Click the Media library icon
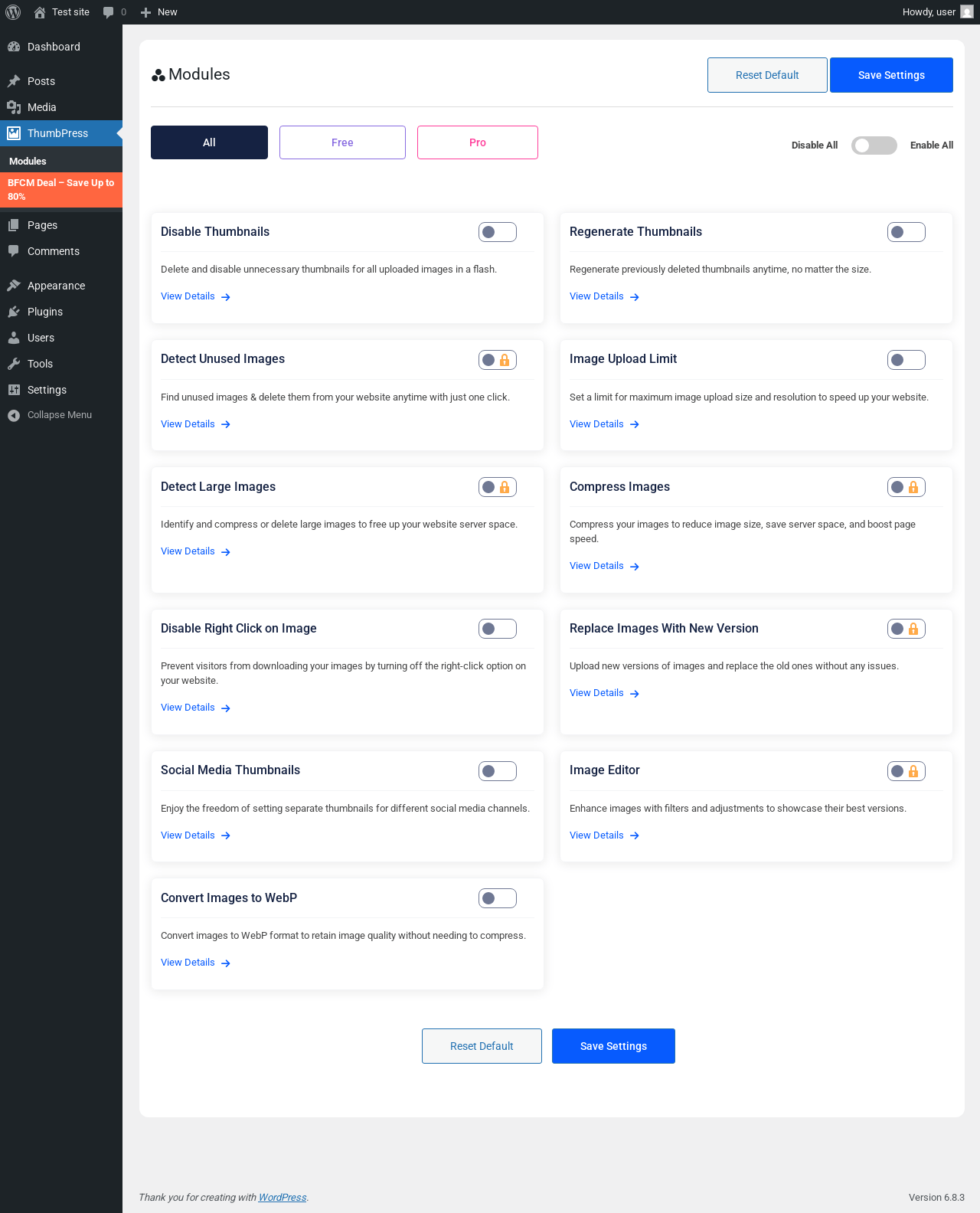This screenshot has height=1213, width=980. click(x=14, y=107)
